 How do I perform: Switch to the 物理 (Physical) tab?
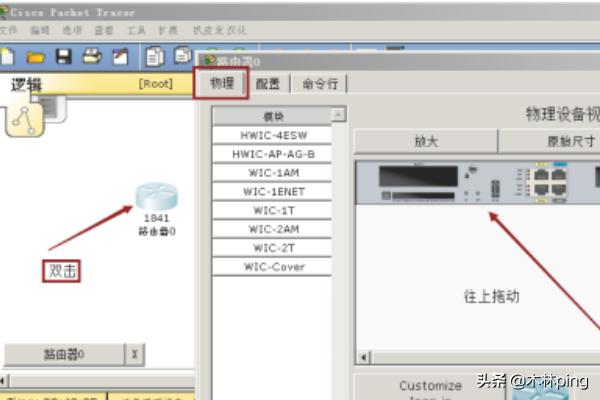222,83
